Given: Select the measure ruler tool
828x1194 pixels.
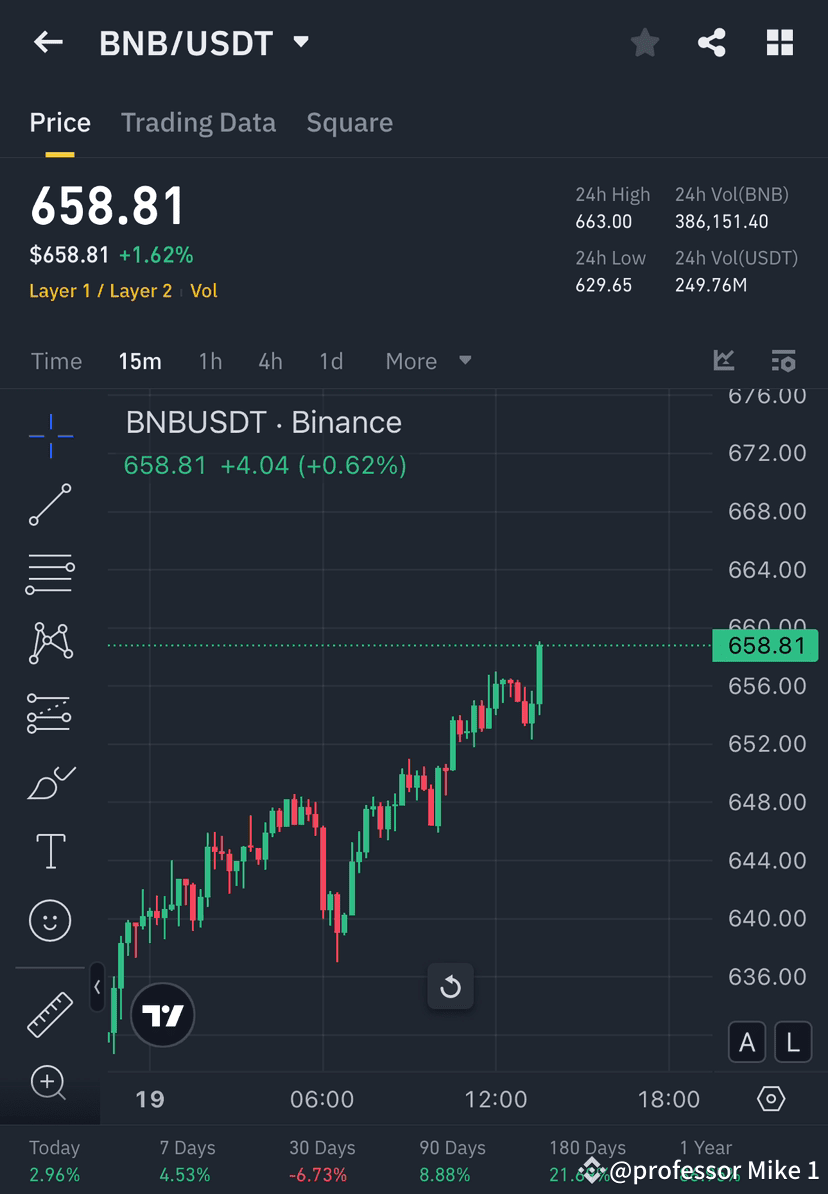Looking at the screenshot, I should (50, 1014).
